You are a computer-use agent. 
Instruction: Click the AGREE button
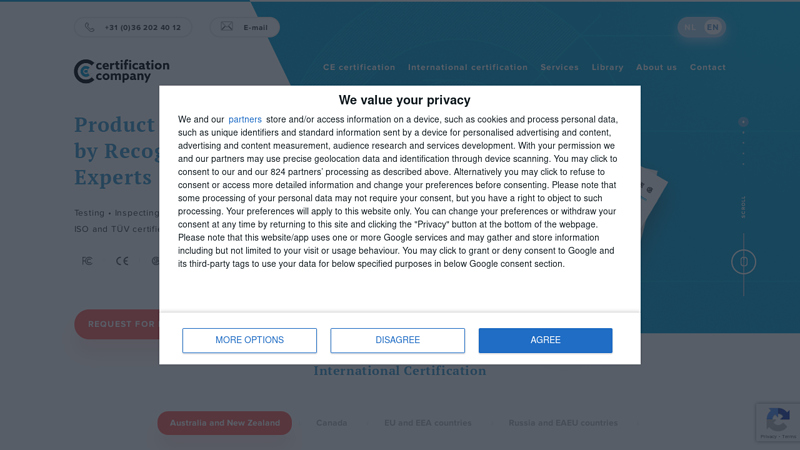click(x=545, y=340)
